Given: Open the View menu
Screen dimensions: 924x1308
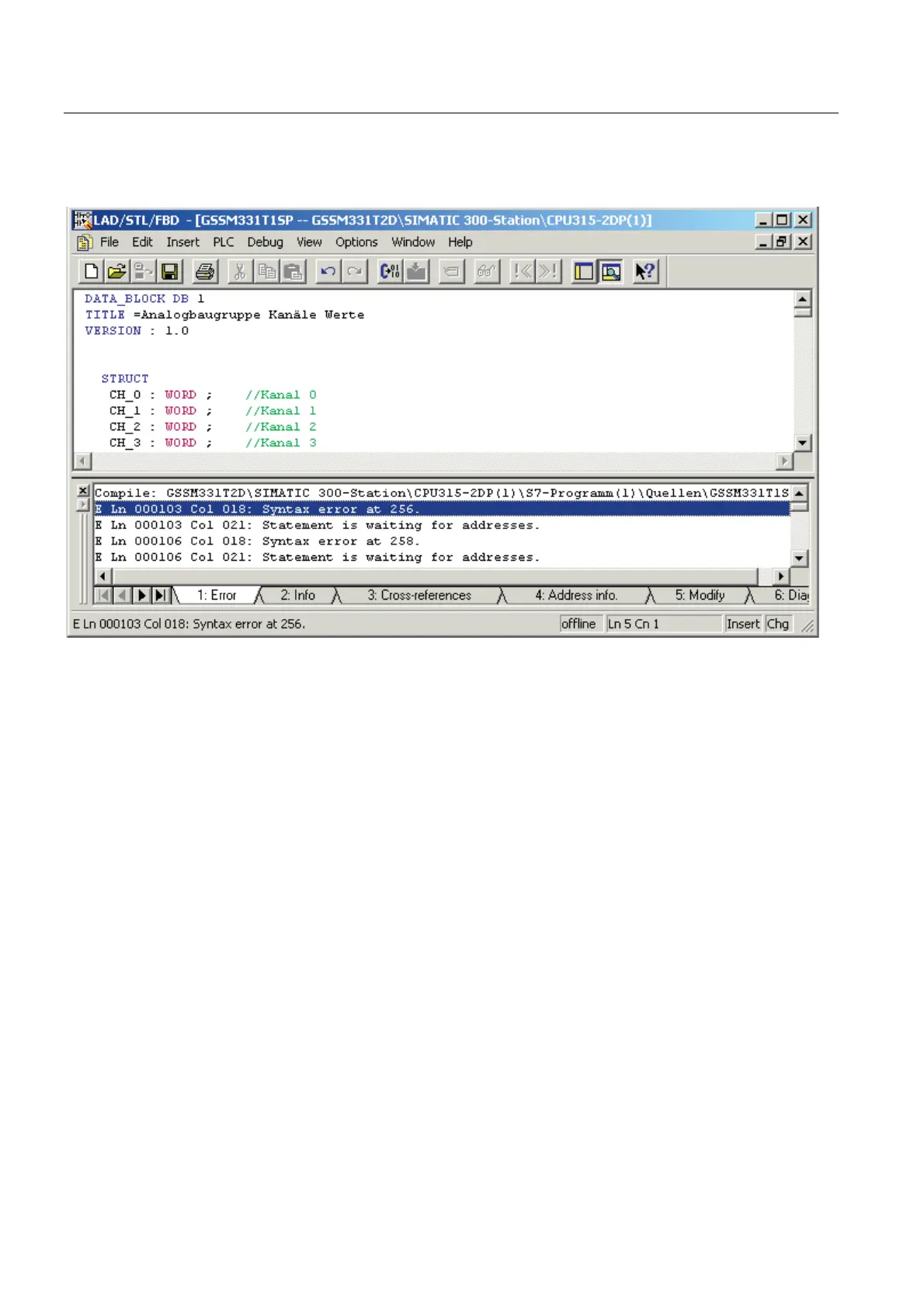Looking at the screenshot, I should pyautogui.click(x=309, y=242).
